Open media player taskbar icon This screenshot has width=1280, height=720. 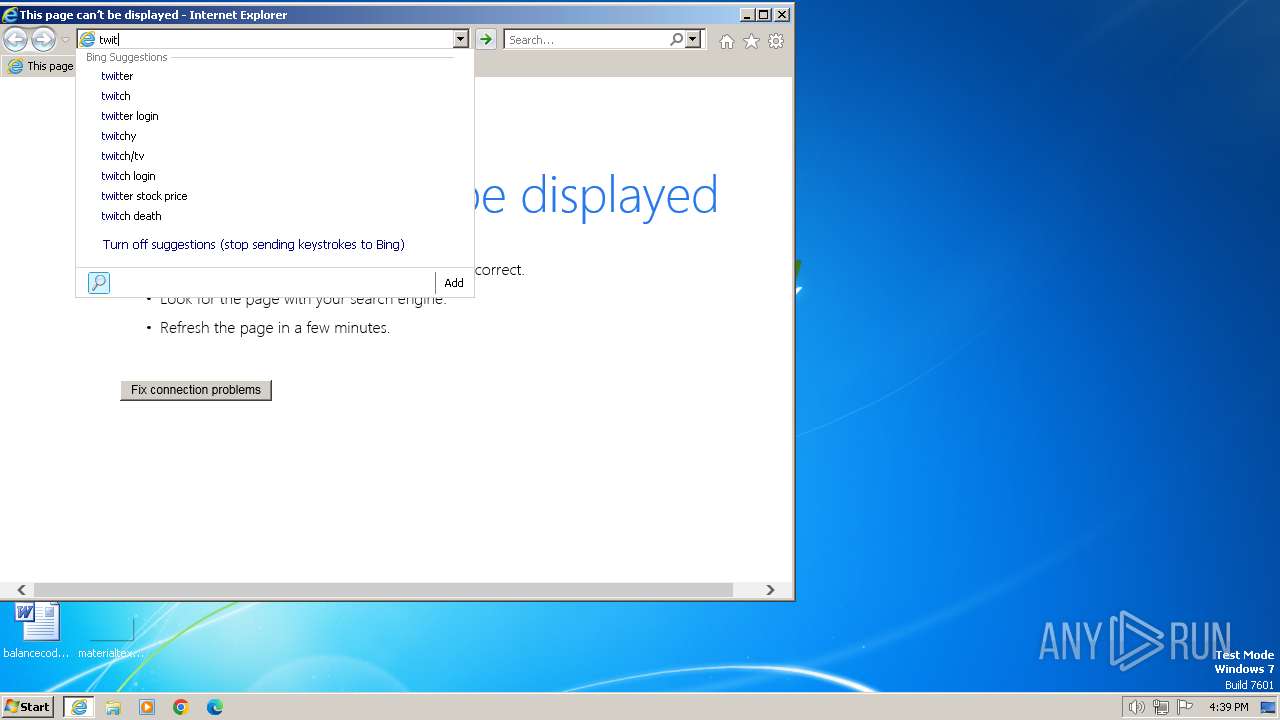click(147, 707)
